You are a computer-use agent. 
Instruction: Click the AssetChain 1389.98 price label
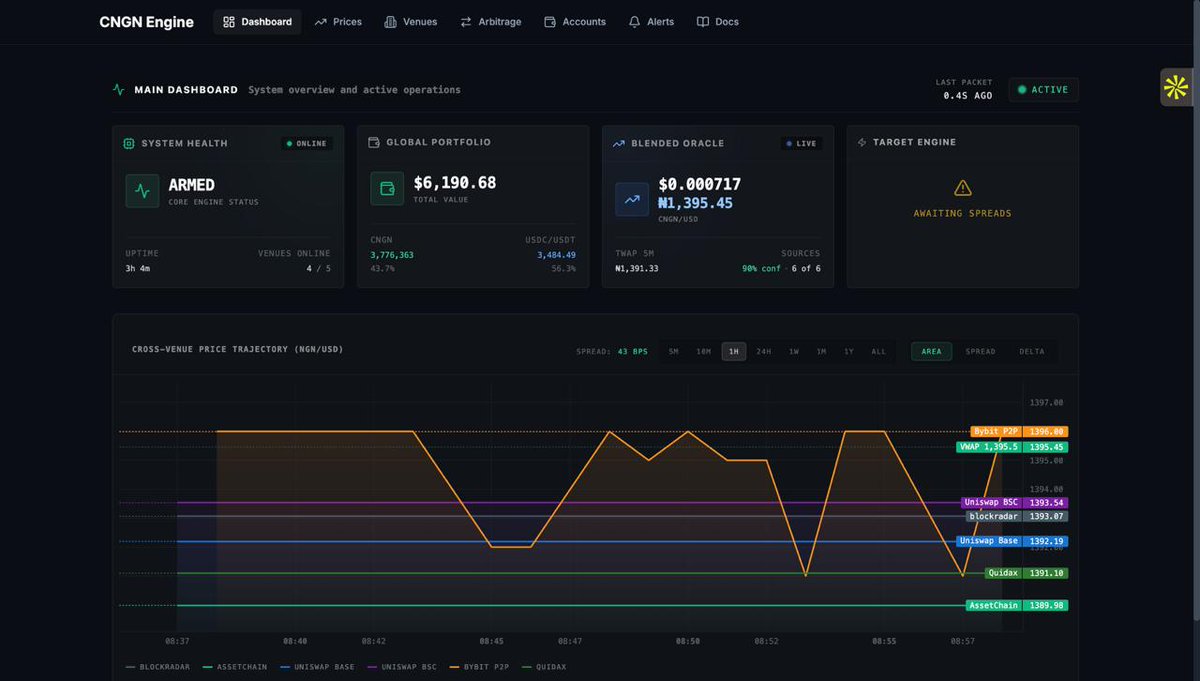1017,606
